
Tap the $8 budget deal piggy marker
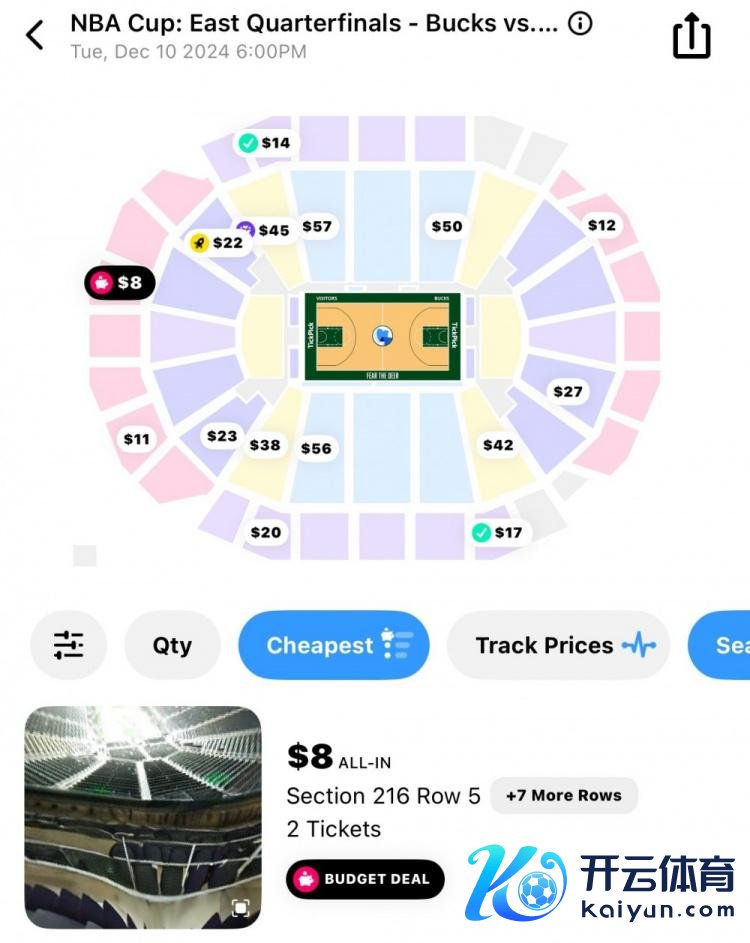coord(119,283)
